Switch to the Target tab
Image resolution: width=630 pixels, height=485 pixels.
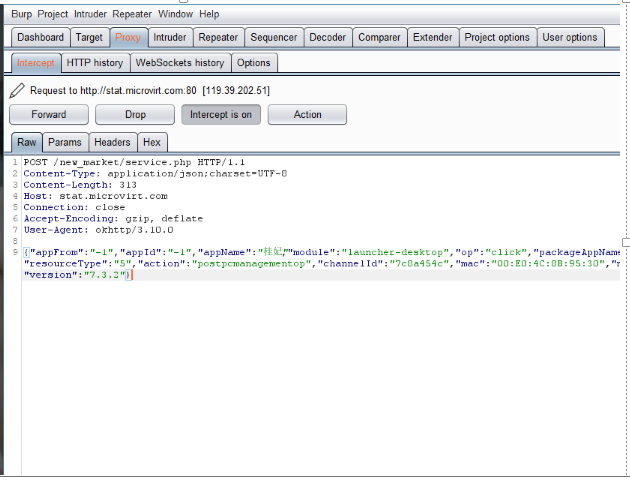click(x=89, y=37)
